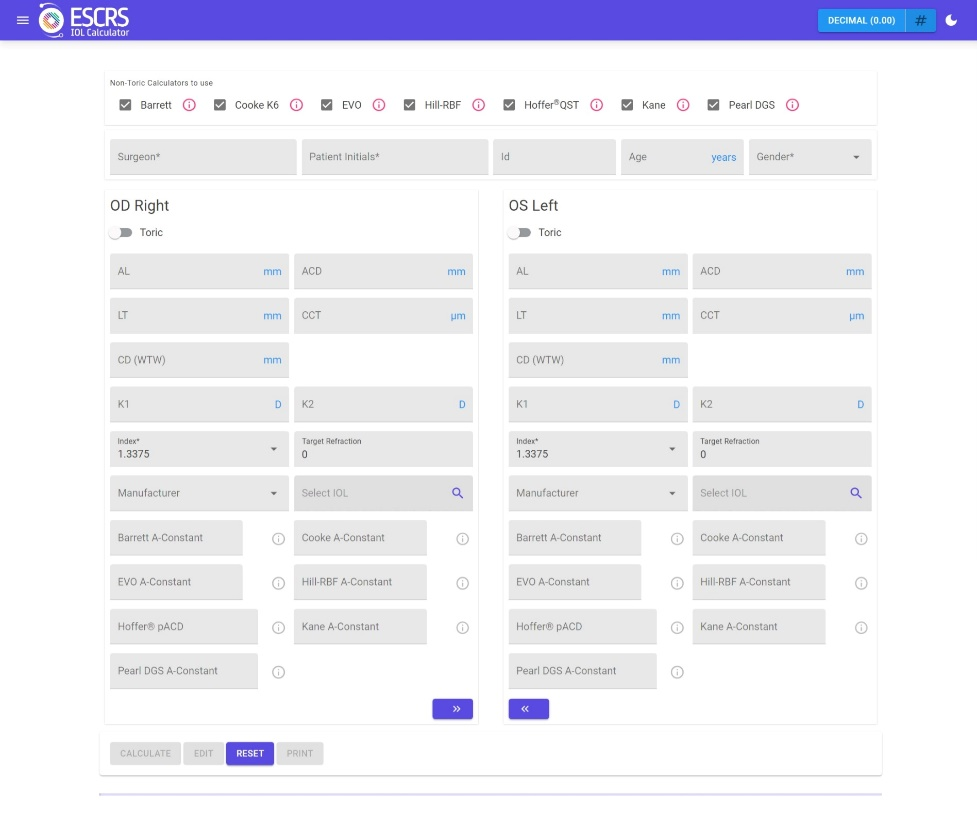
Task: Uncheck the Hoffer QST checkbox
Action: point(509,105)
